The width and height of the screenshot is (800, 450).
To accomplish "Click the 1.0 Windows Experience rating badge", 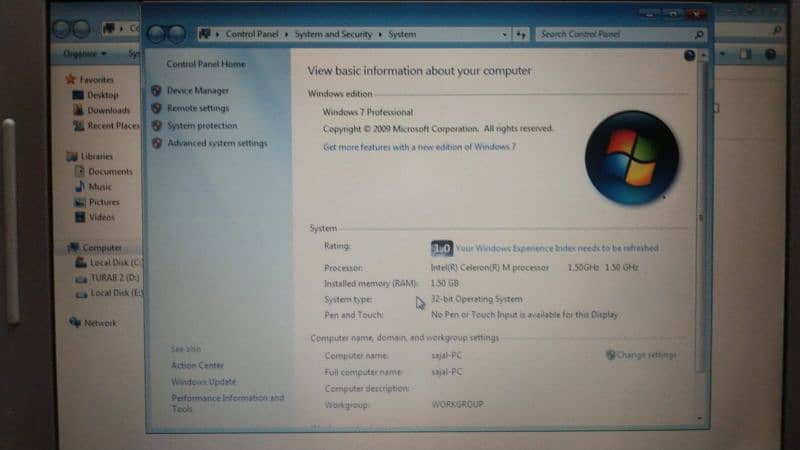I will [441, 248].
